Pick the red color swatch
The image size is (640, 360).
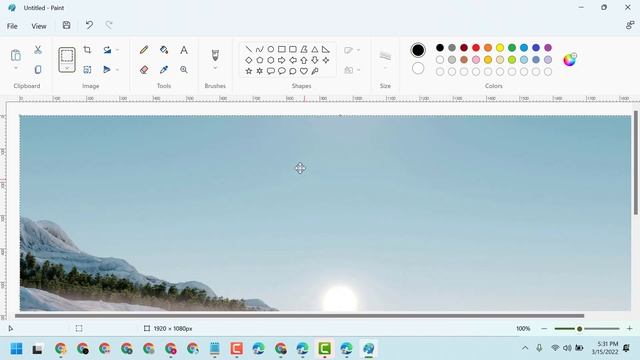pos(476,48)
